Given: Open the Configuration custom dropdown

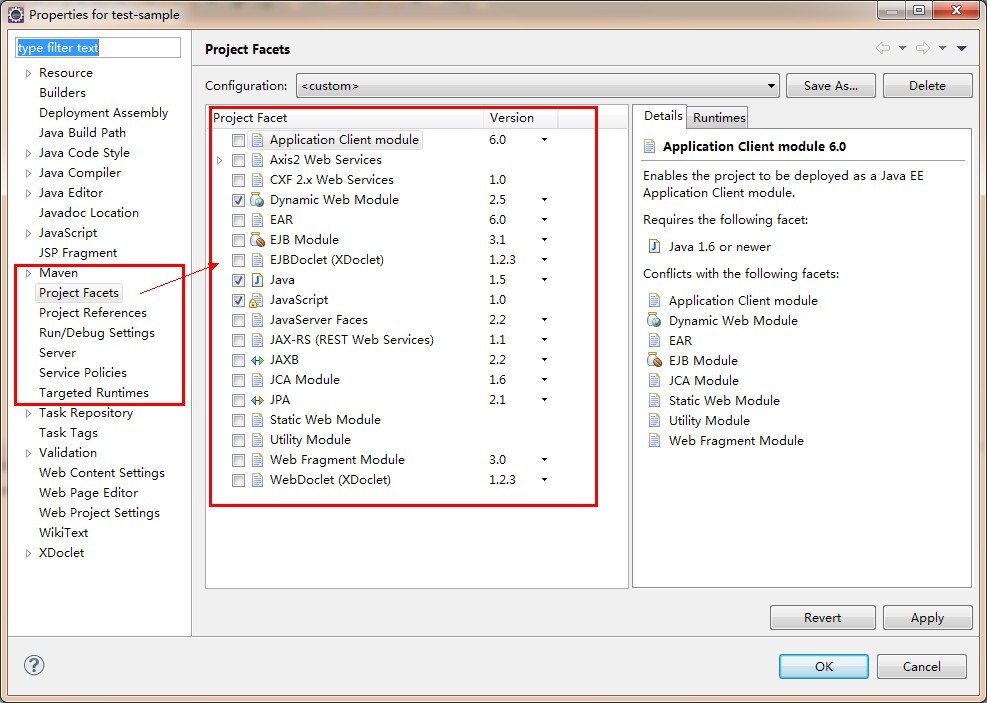Looking at the screenshot, I should click(x=538, y=86).
